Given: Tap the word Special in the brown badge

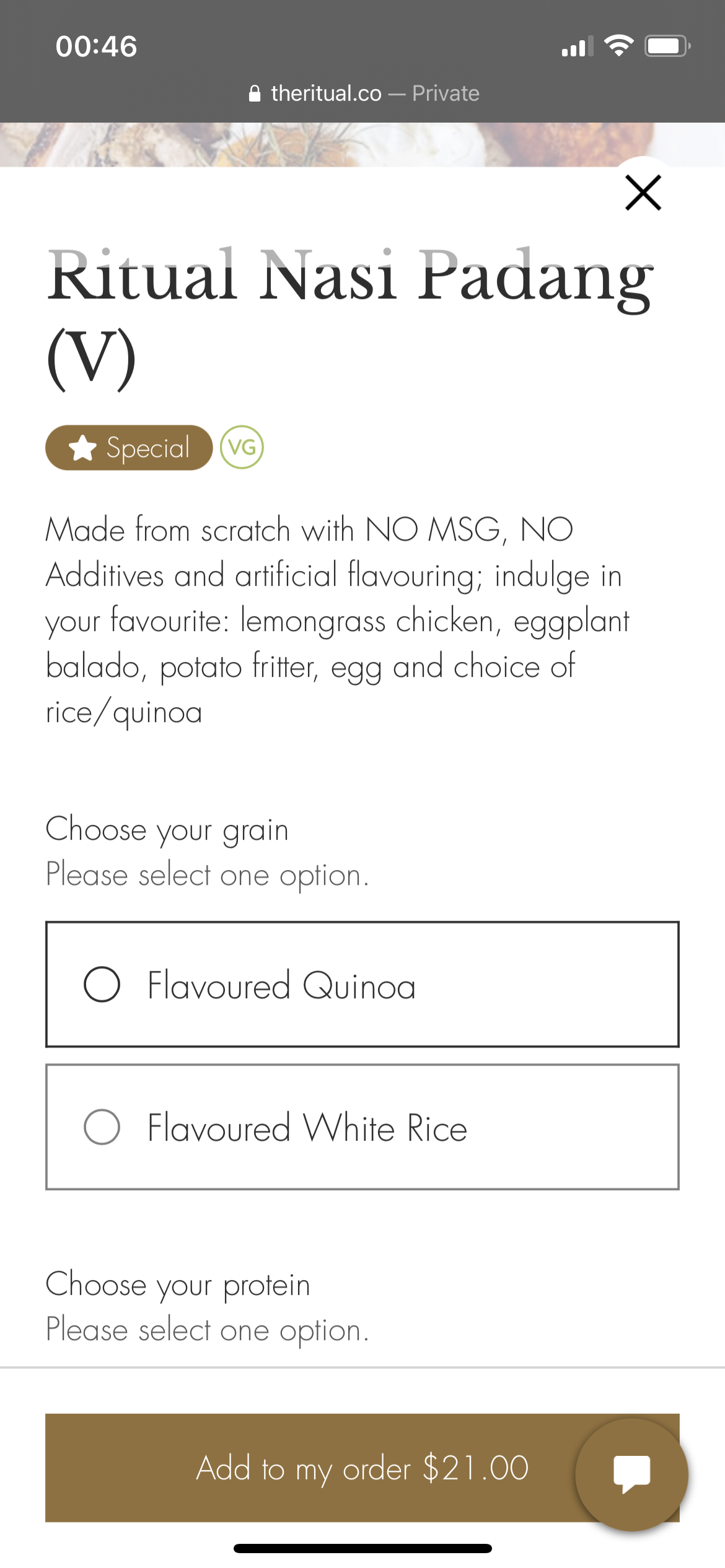Looking at the screenshot, I should click(x=148, y=448).
